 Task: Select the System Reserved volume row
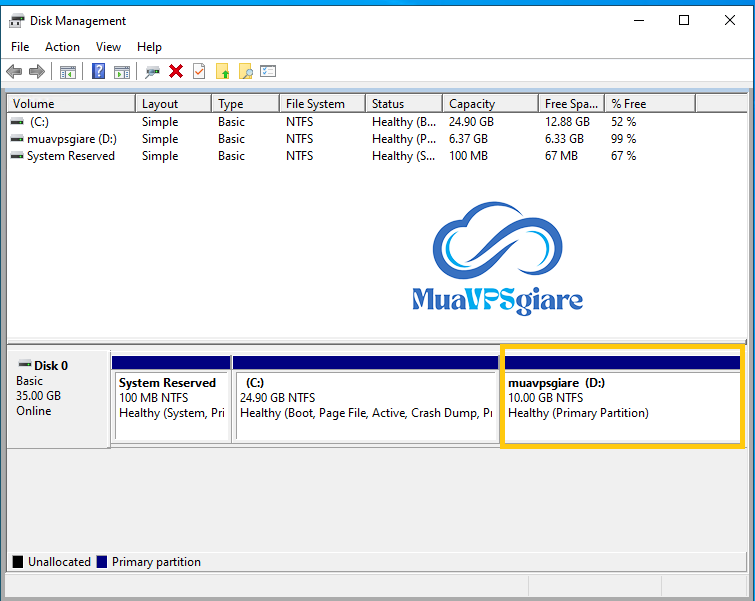(x=70, y=156)
